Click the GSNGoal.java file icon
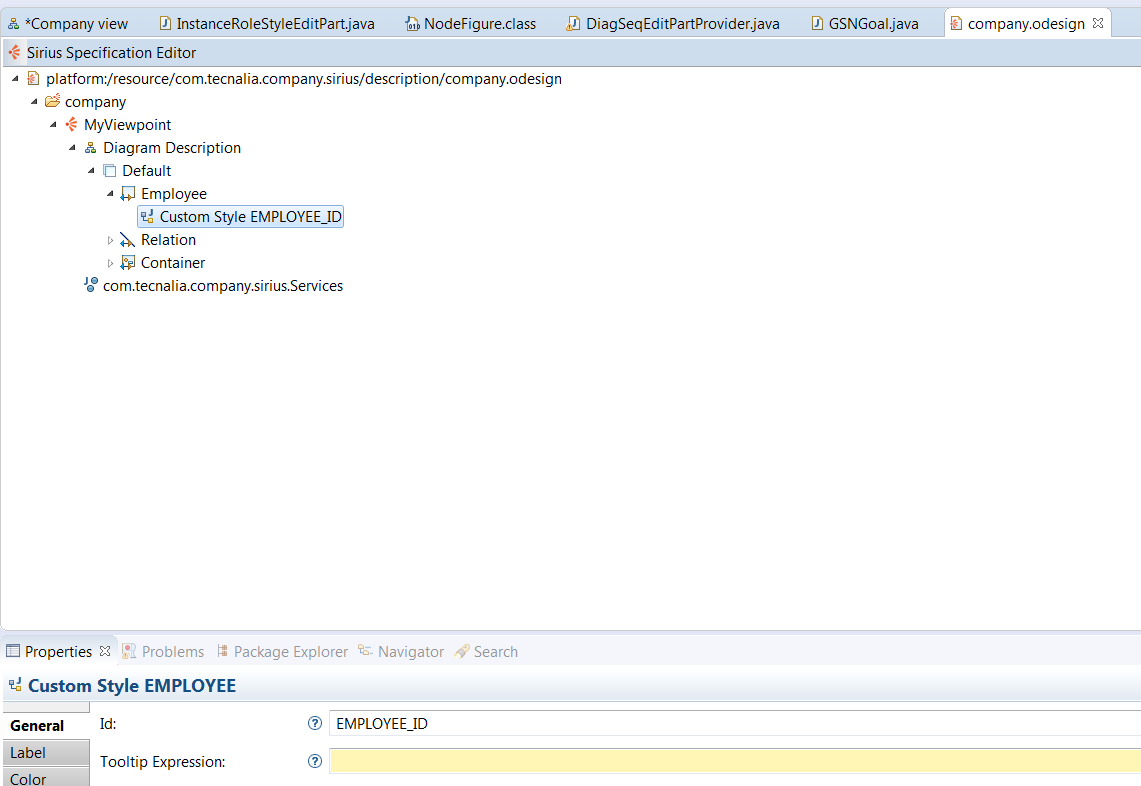This screenshot has width=1141, height=786. point(817,23)
